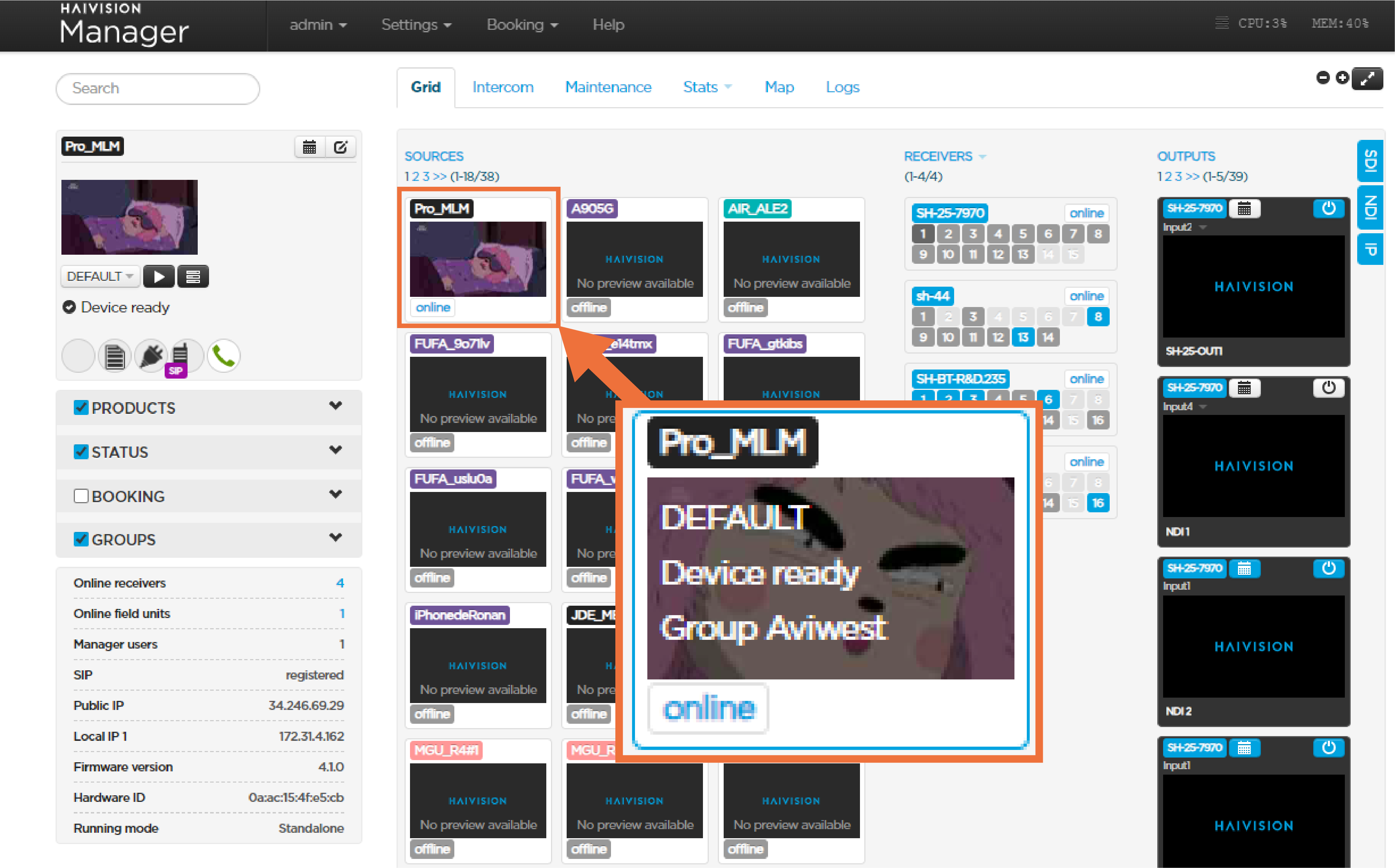Go to sources page 2
Image resolution: width=1395 pixels, height=868 pixels.
416,176
